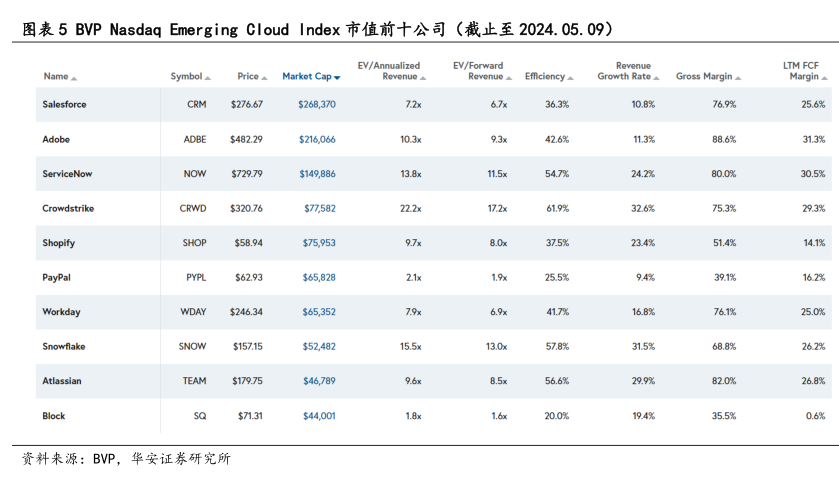Select ServiceNow market cap $149,886
The image size is (839, 478).
317,174
